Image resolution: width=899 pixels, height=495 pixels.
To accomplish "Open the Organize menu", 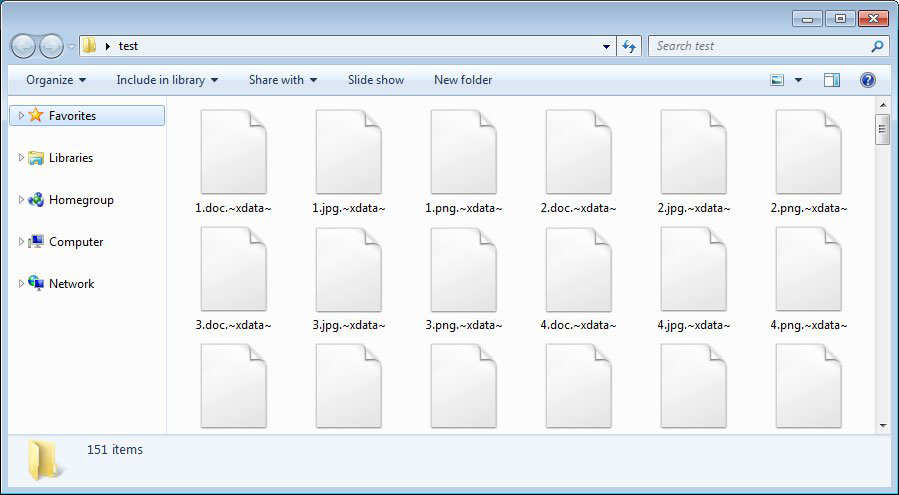I will (x=56, y=80).
